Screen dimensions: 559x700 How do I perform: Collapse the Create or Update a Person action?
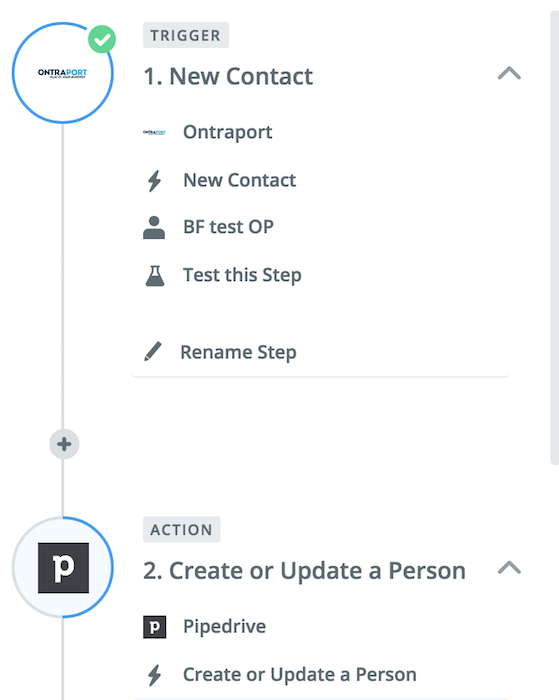(x=509, y=568)
